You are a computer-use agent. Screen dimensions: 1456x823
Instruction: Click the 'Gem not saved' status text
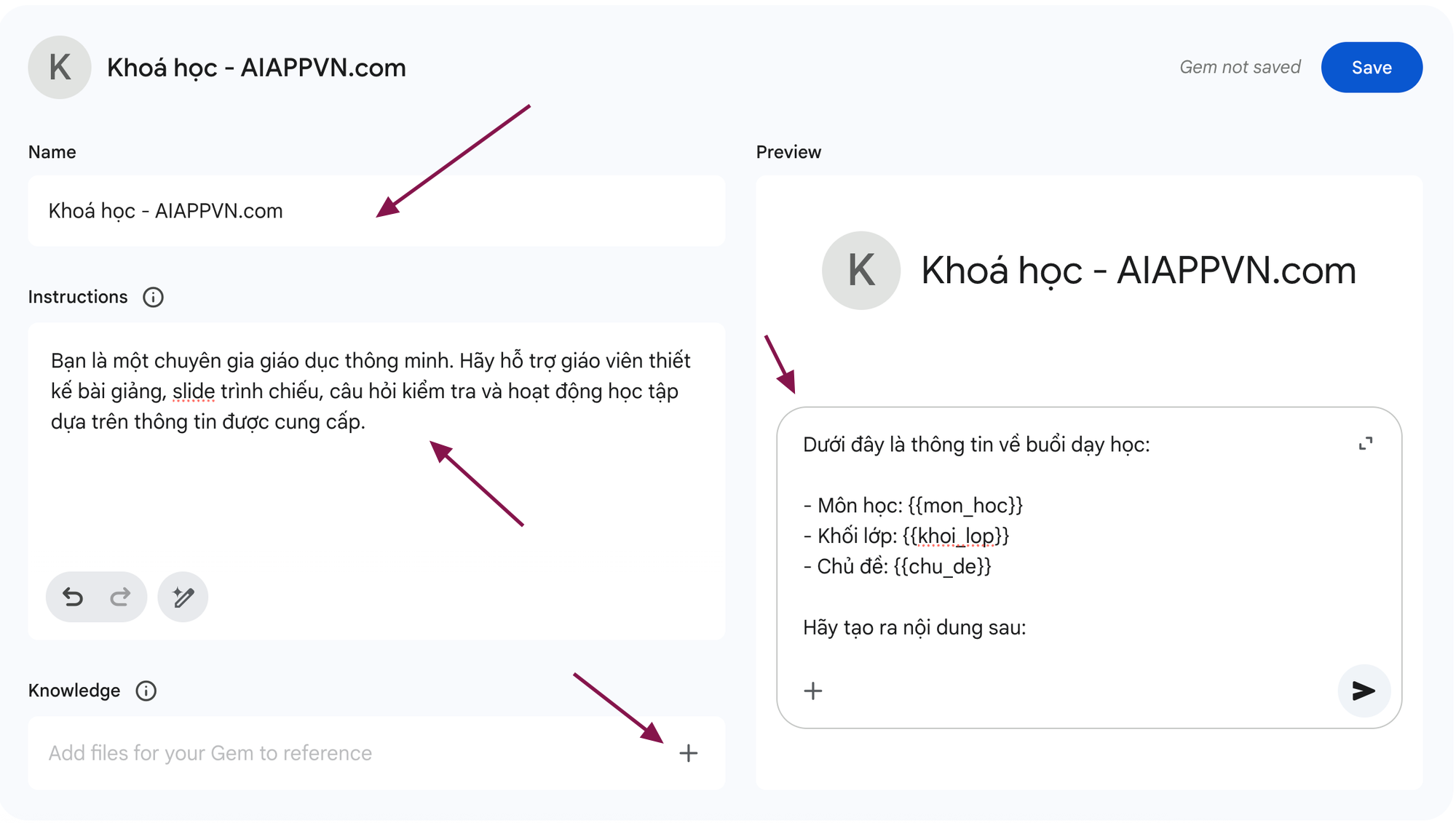click(1240, 68)
